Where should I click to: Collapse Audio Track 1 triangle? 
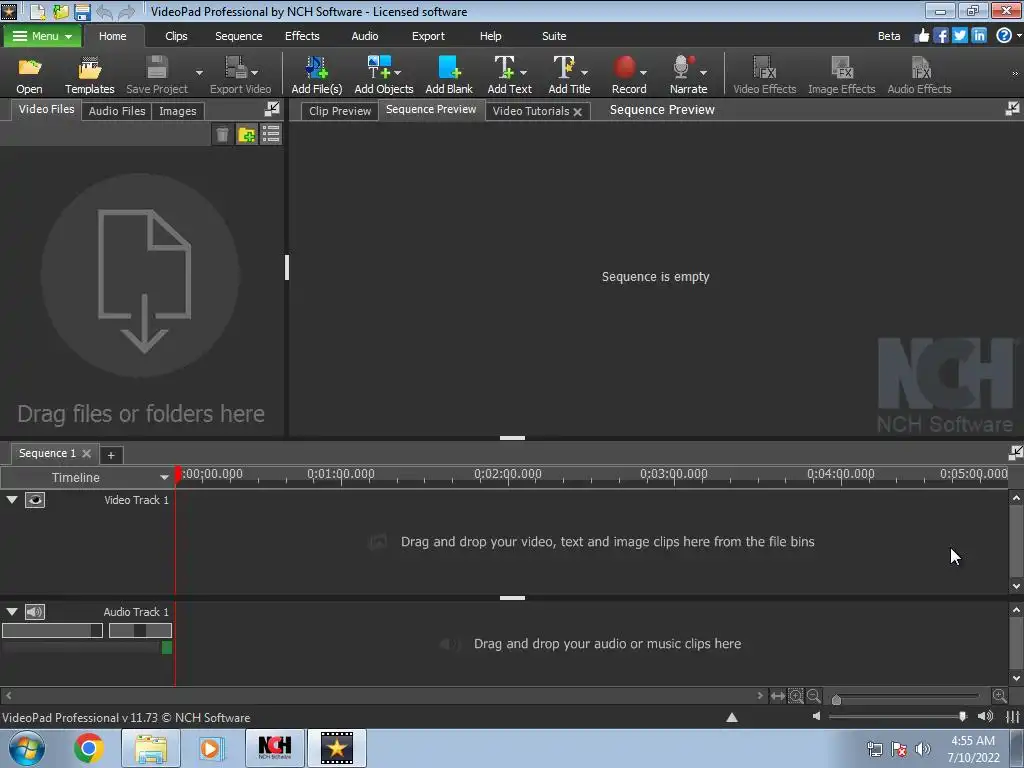click(x=12, y=612)
